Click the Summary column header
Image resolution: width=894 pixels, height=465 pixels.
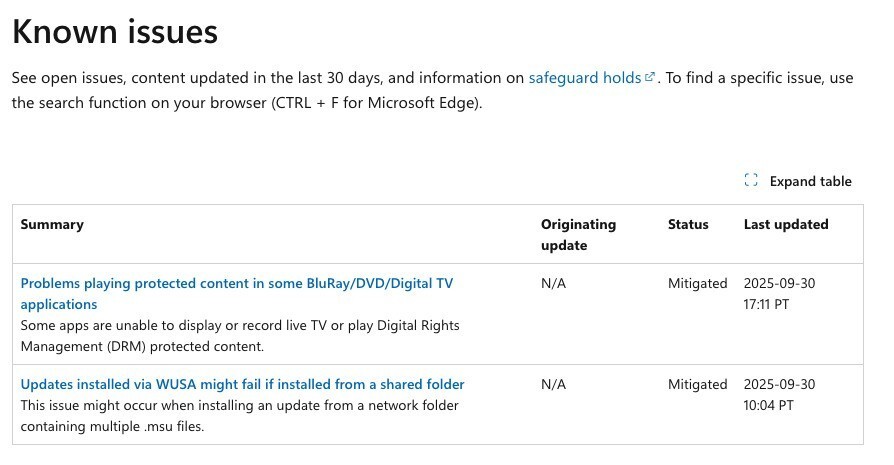coord(52,225)
